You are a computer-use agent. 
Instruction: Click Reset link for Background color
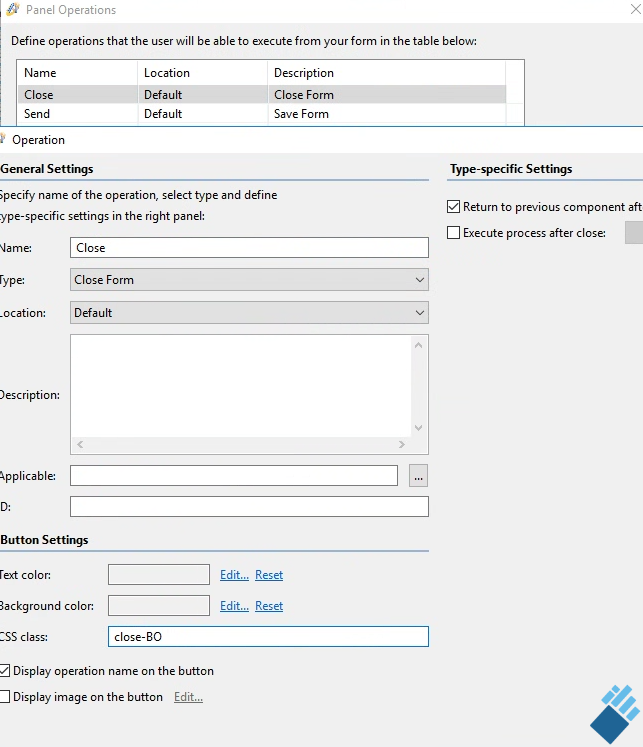[x=269, y=606]
